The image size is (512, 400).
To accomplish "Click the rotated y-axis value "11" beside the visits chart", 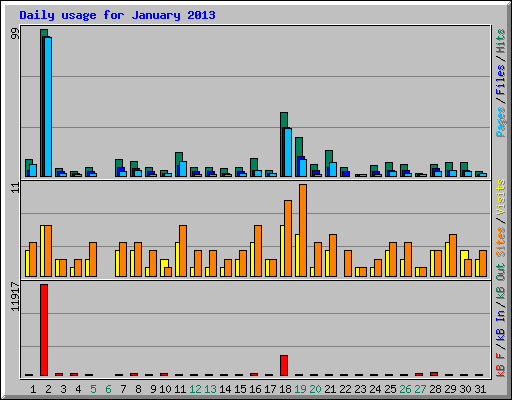I will click(x=15, y=188).
